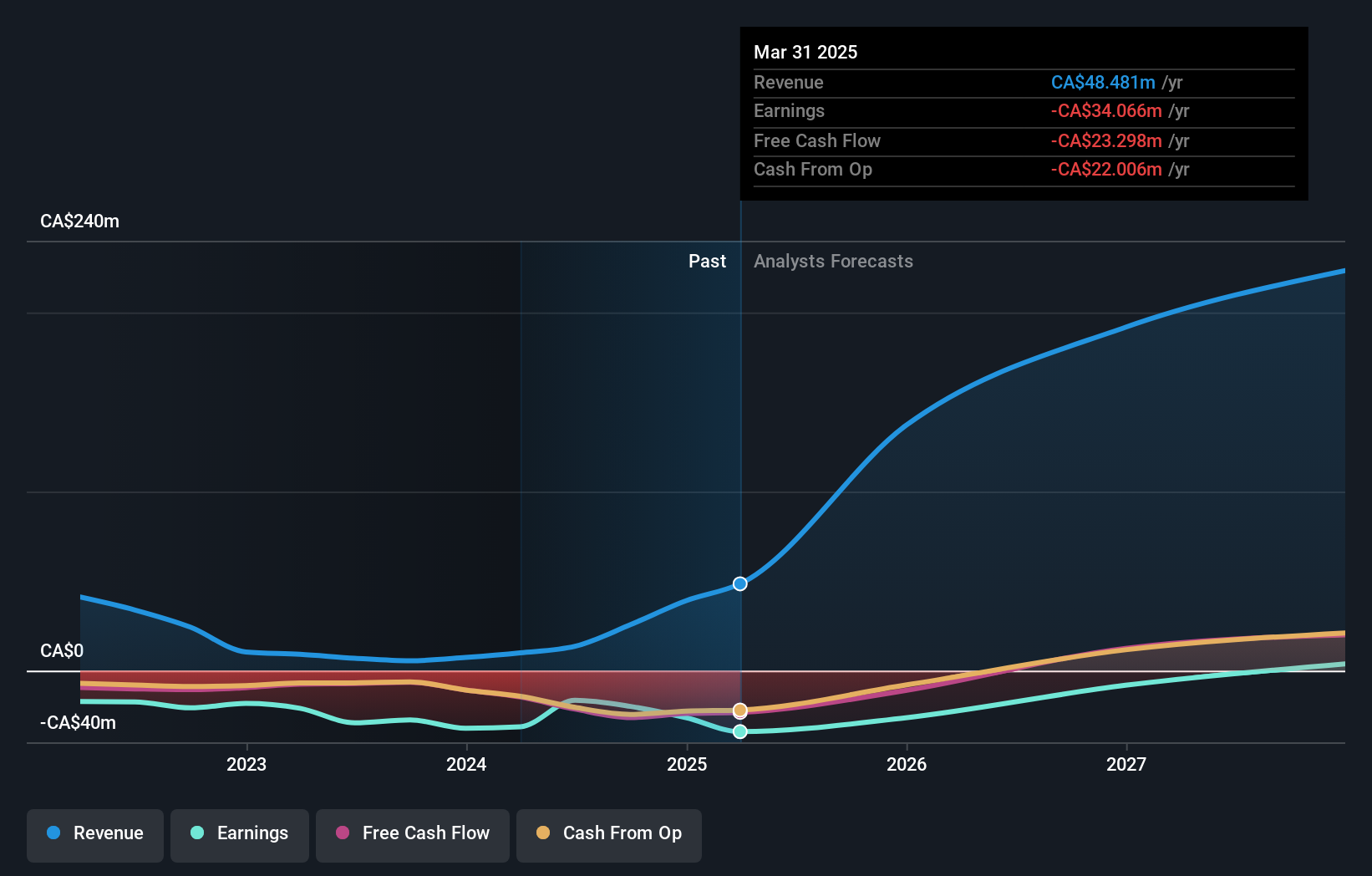
Task: Click the 2025 axis label
Action: point(686,764)
